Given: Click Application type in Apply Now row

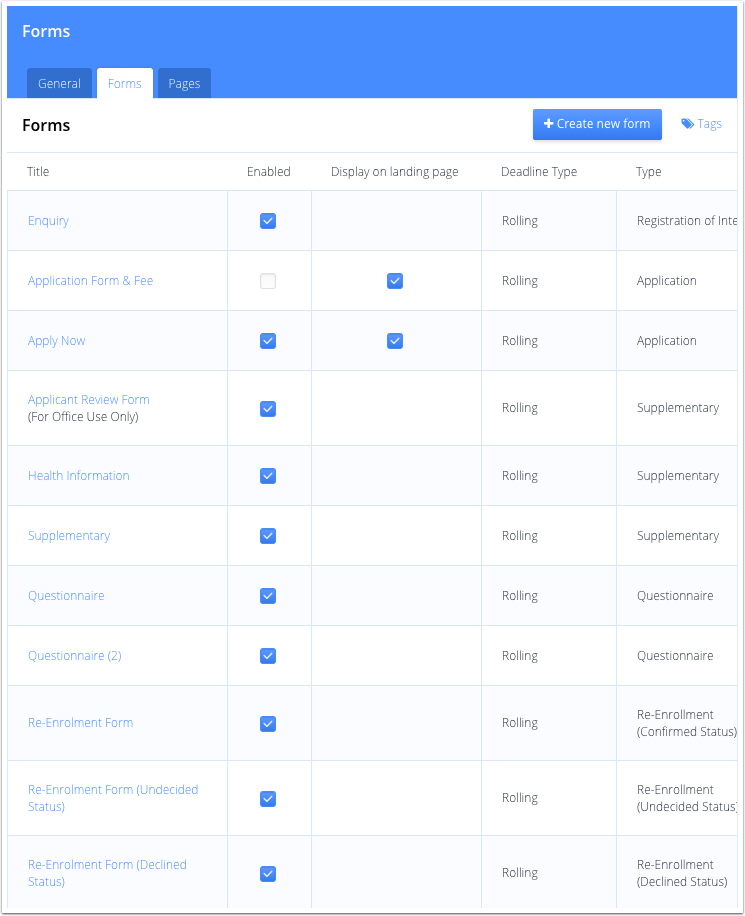Looking at the screenshot, I should tap(667, 341).
